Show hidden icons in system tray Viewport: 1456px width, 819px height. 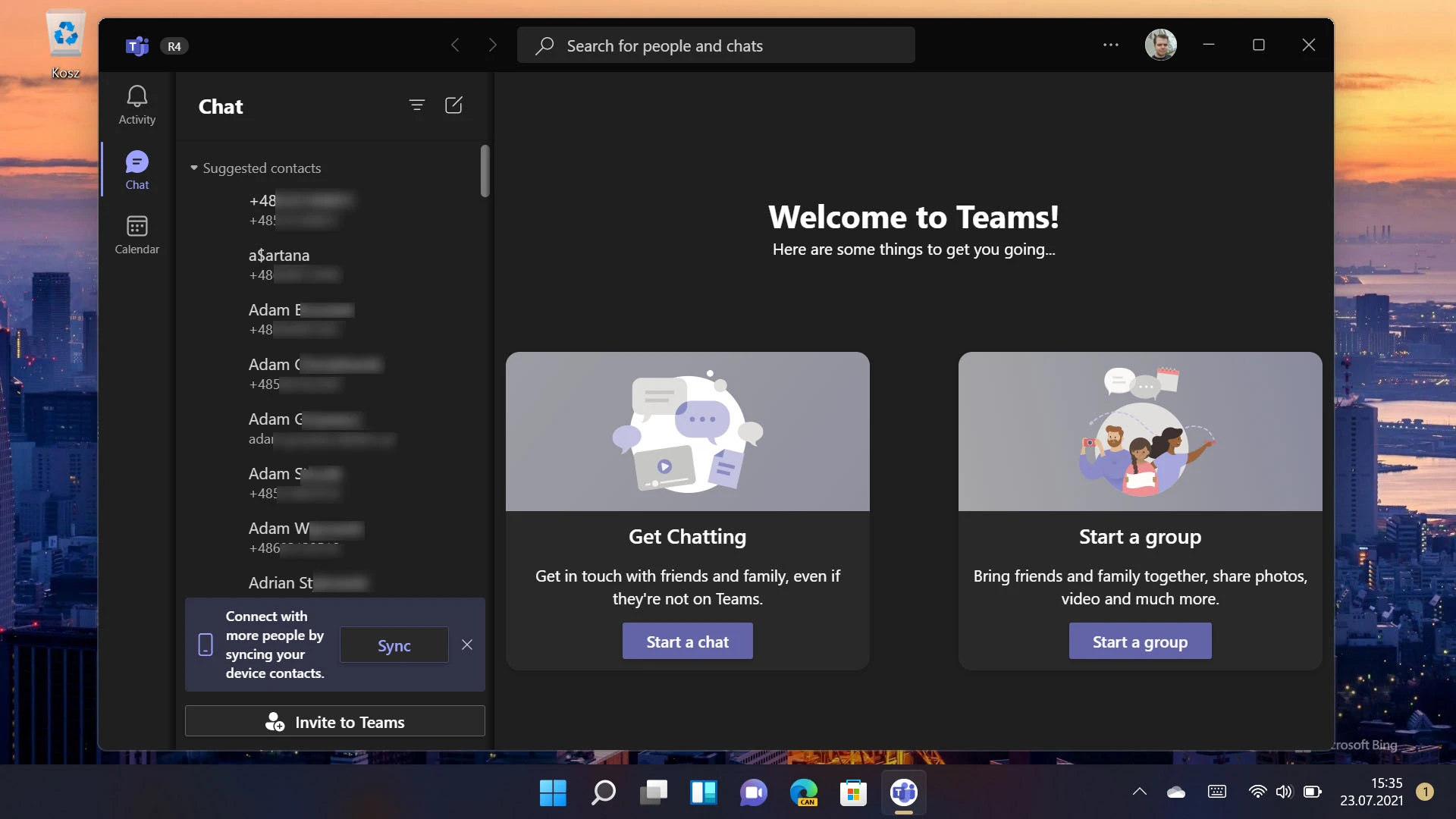point(1139,792)
